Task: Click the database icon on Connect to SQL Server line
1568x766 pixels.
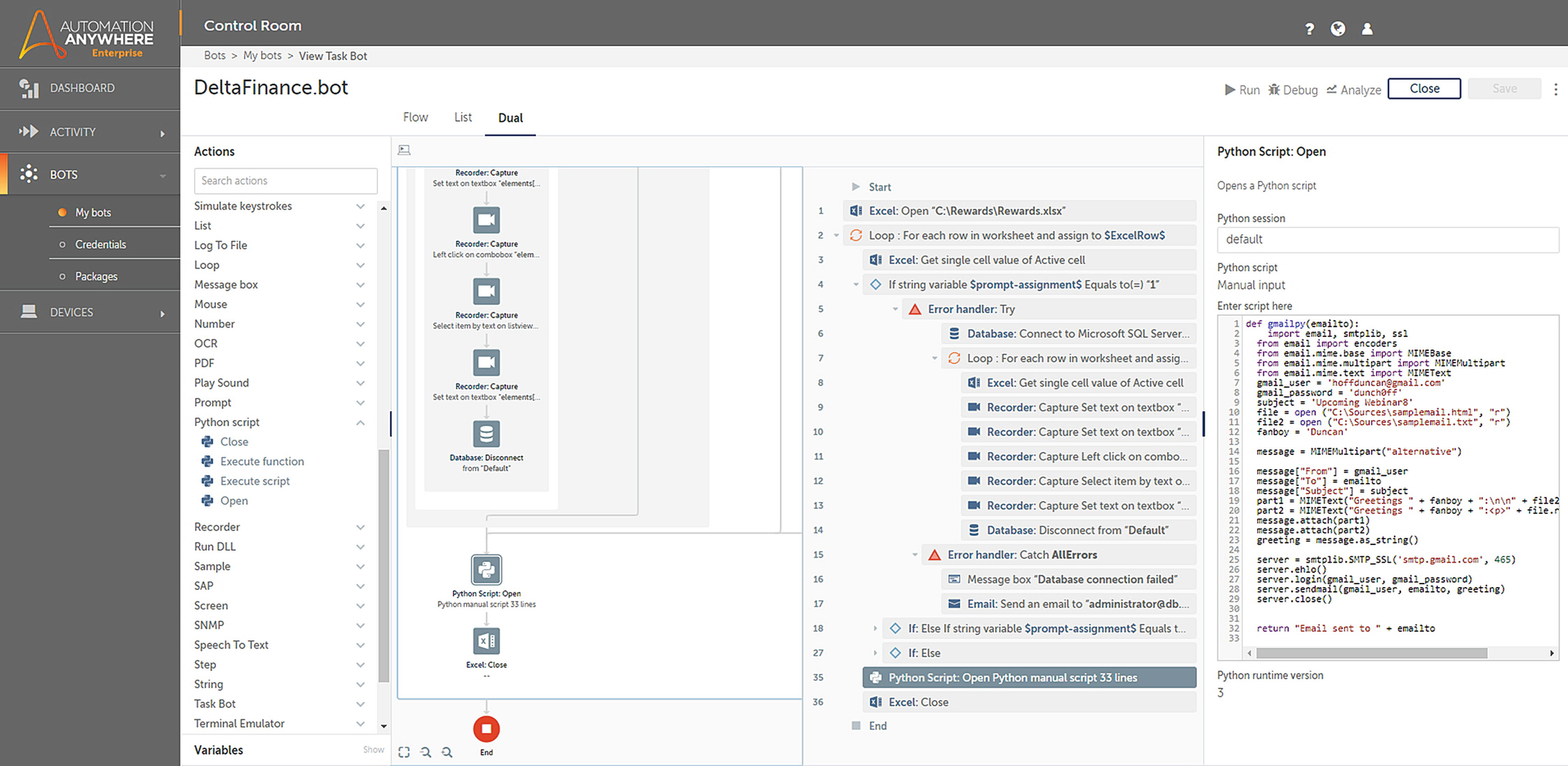Action: pyautogui.click(x=954, y=333)
